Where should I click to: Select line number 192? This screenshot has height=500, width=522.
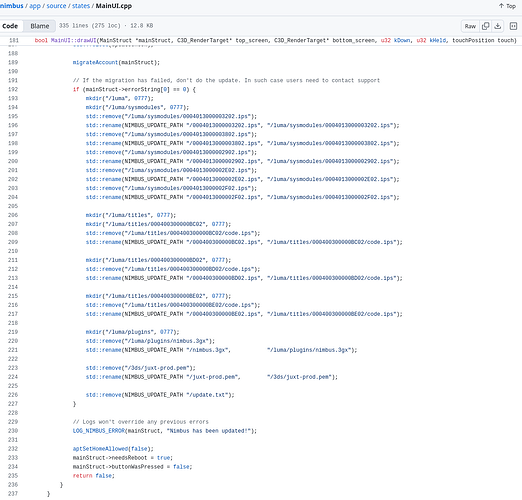pyautogui.click(x=13, y=89)
